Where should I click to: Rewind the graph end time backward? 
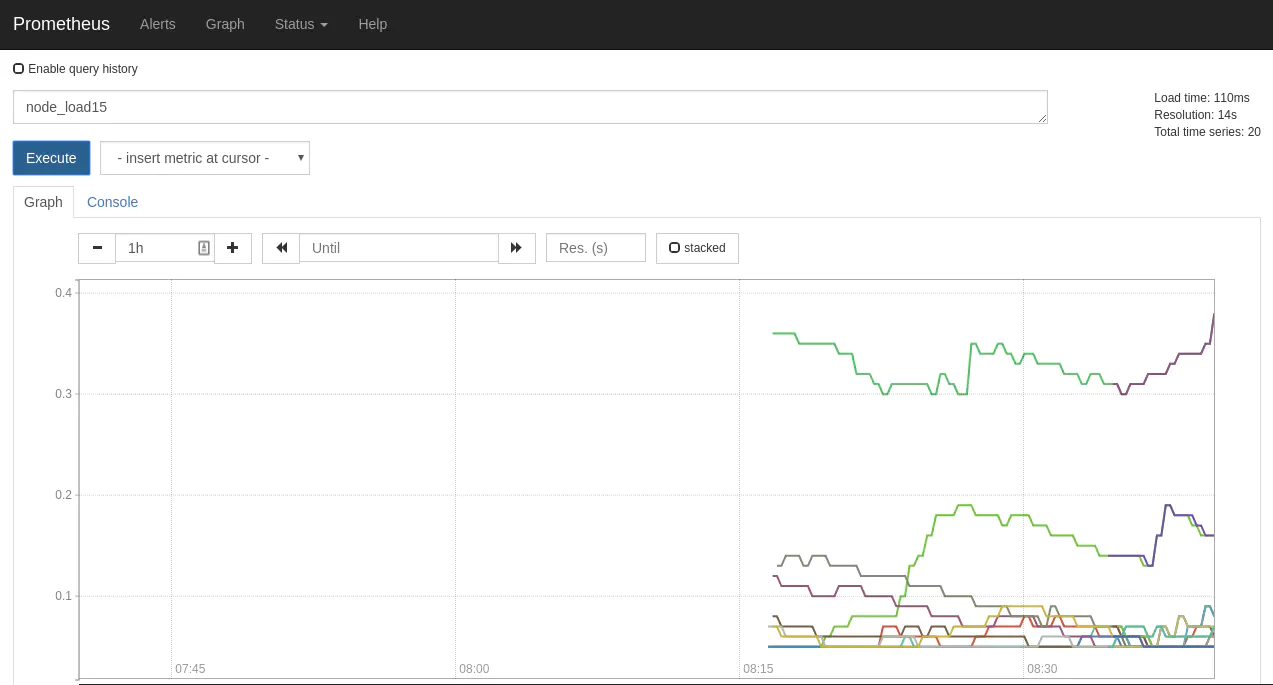pos(281,248)
